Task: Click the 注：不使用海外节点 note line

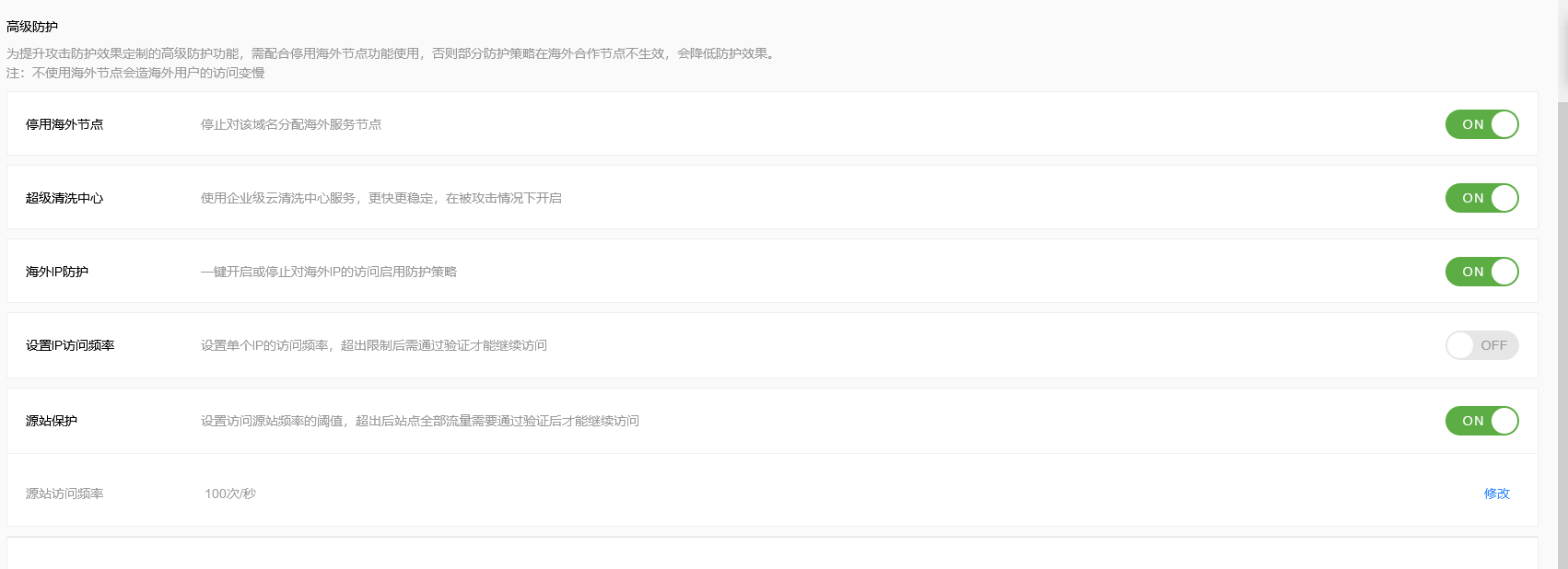Action: coord(135,73)
